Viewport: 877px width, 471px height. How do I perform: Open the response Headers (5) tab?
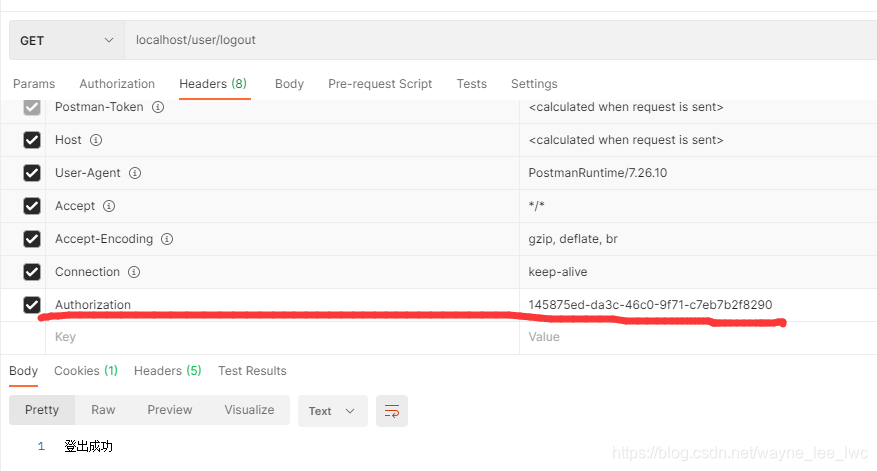click(167, 371)
